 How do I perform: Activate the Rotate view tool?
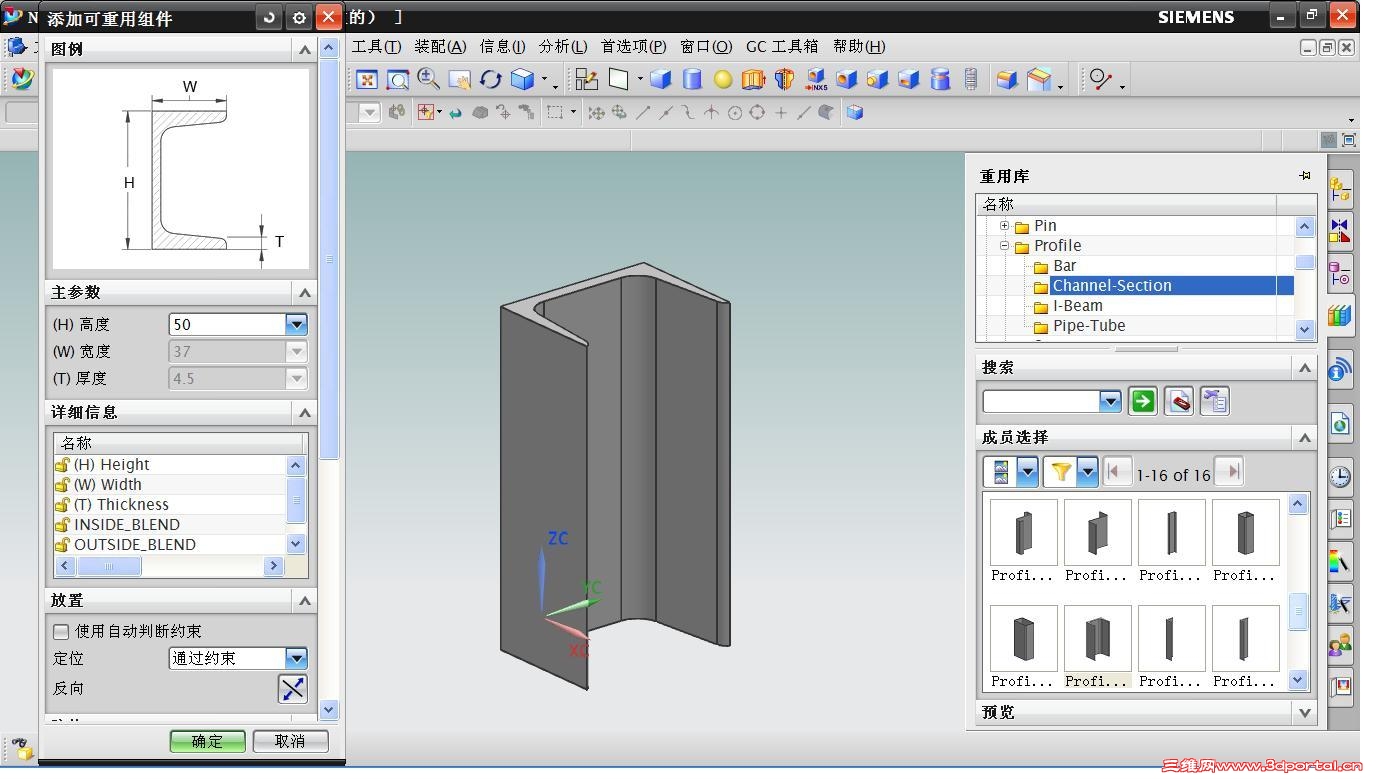coord(490,80)
